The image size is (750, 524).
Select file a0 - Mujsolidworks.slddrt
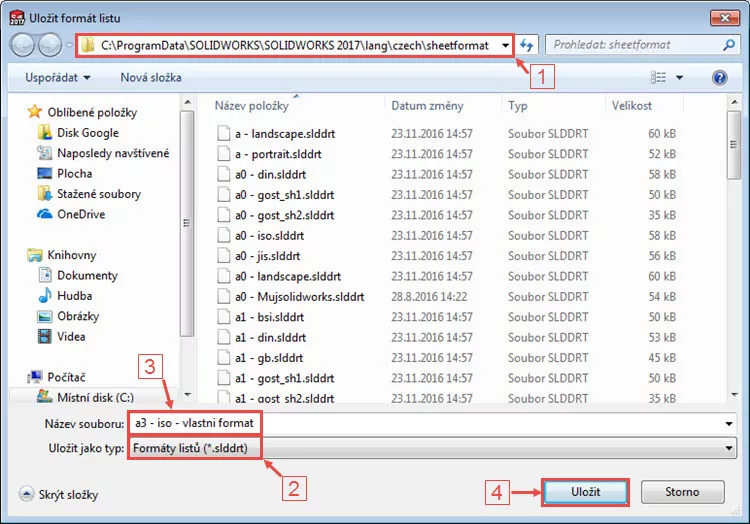coord(299,296)
